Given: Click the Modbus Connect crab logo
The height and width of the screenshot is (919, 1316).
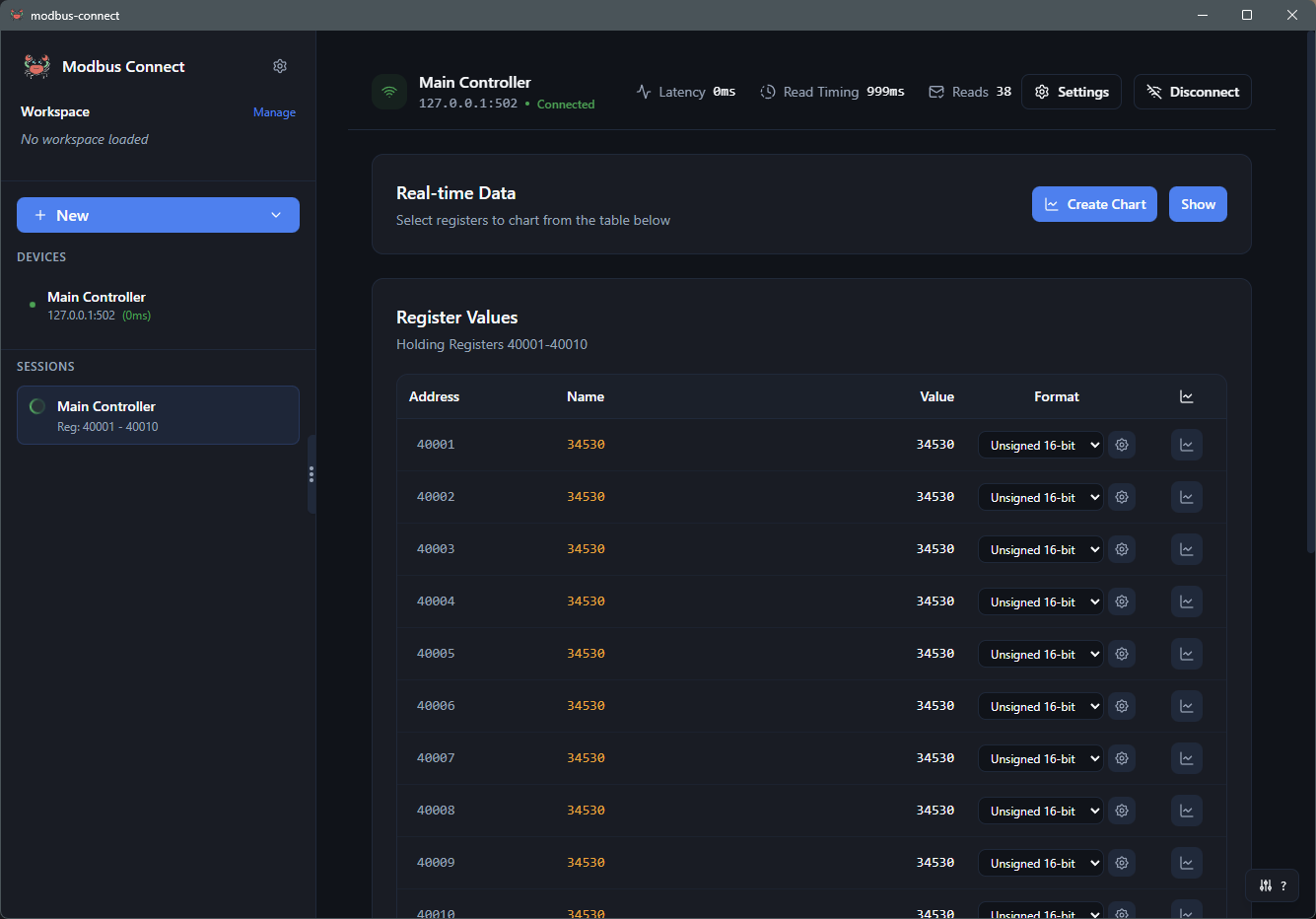Looking at the screenshot, I should tap(36, 66).
